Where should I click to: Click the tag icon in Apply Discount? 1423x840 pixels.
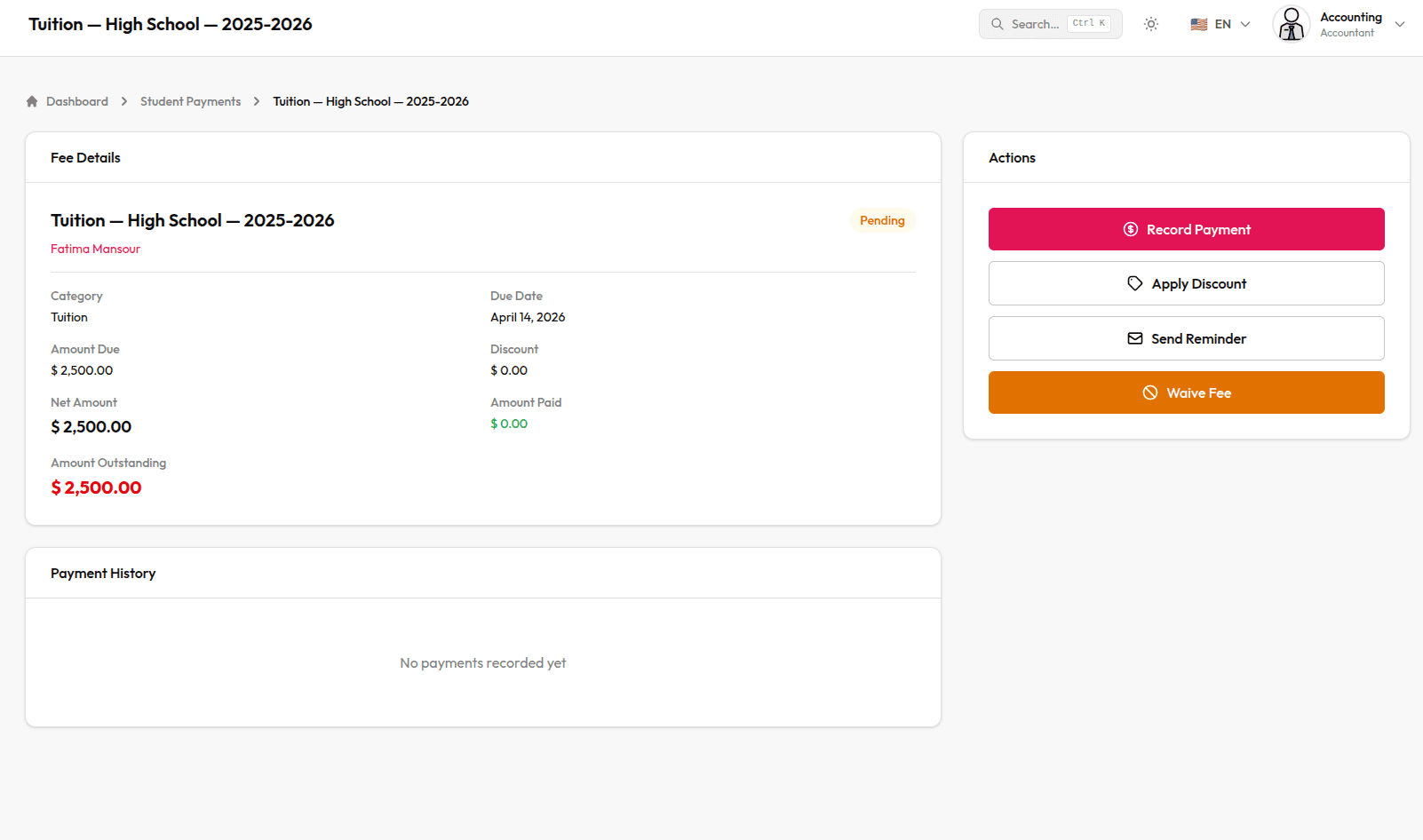click(x=1135, y=283)
